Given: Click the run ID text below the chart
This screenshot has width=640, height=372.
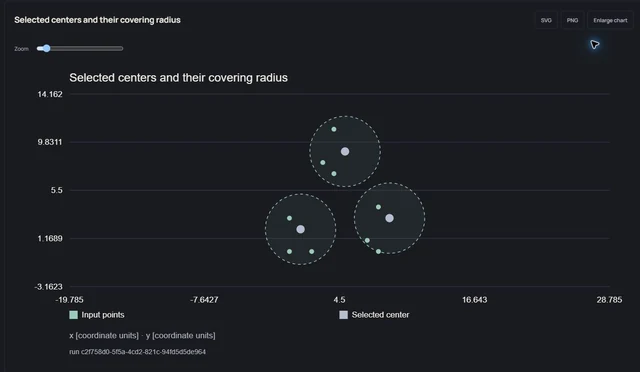Looking at the screenshot, I should pos(138,352).
